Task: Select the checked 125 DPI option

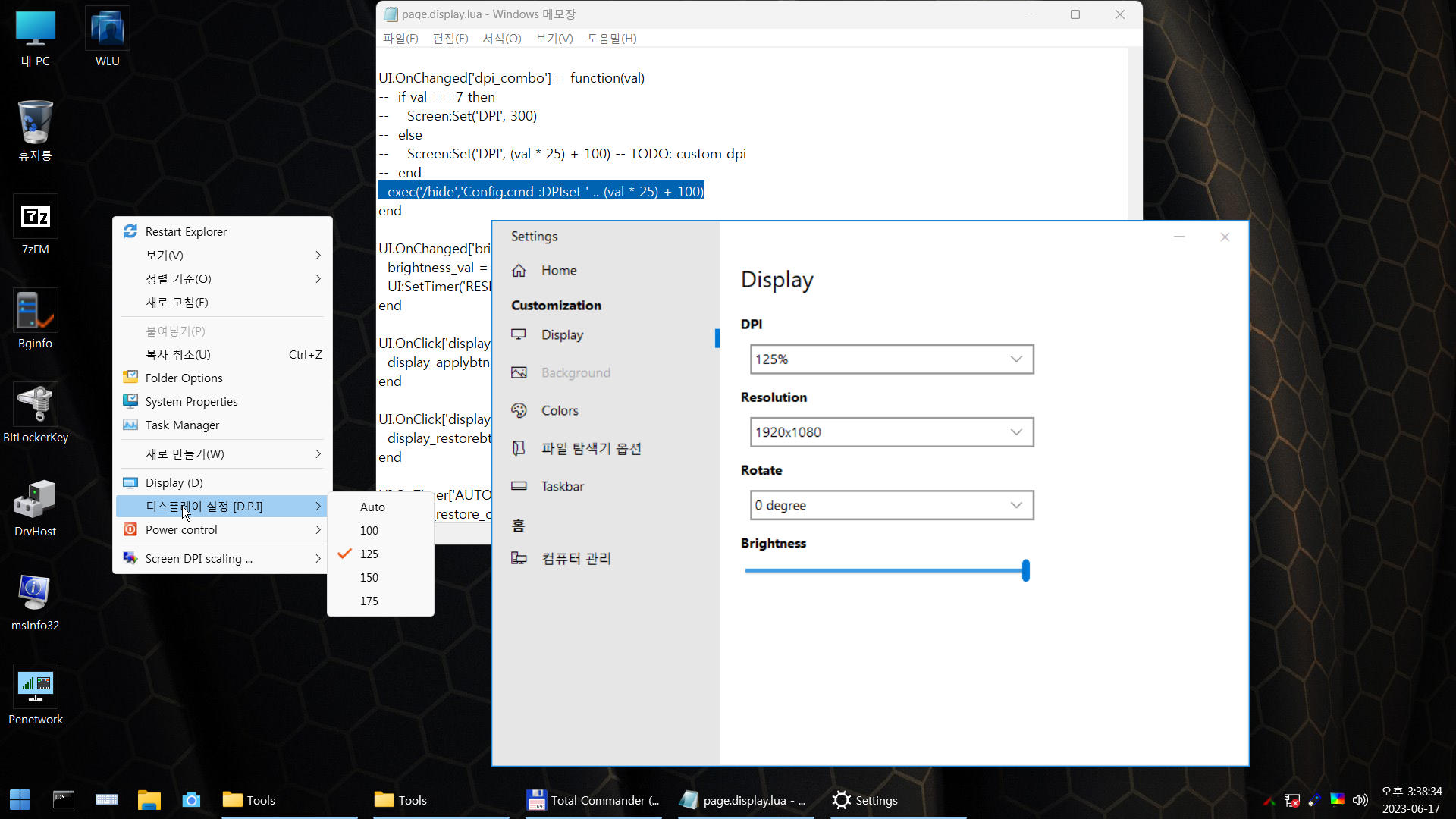Action: (x=381, y=554)
